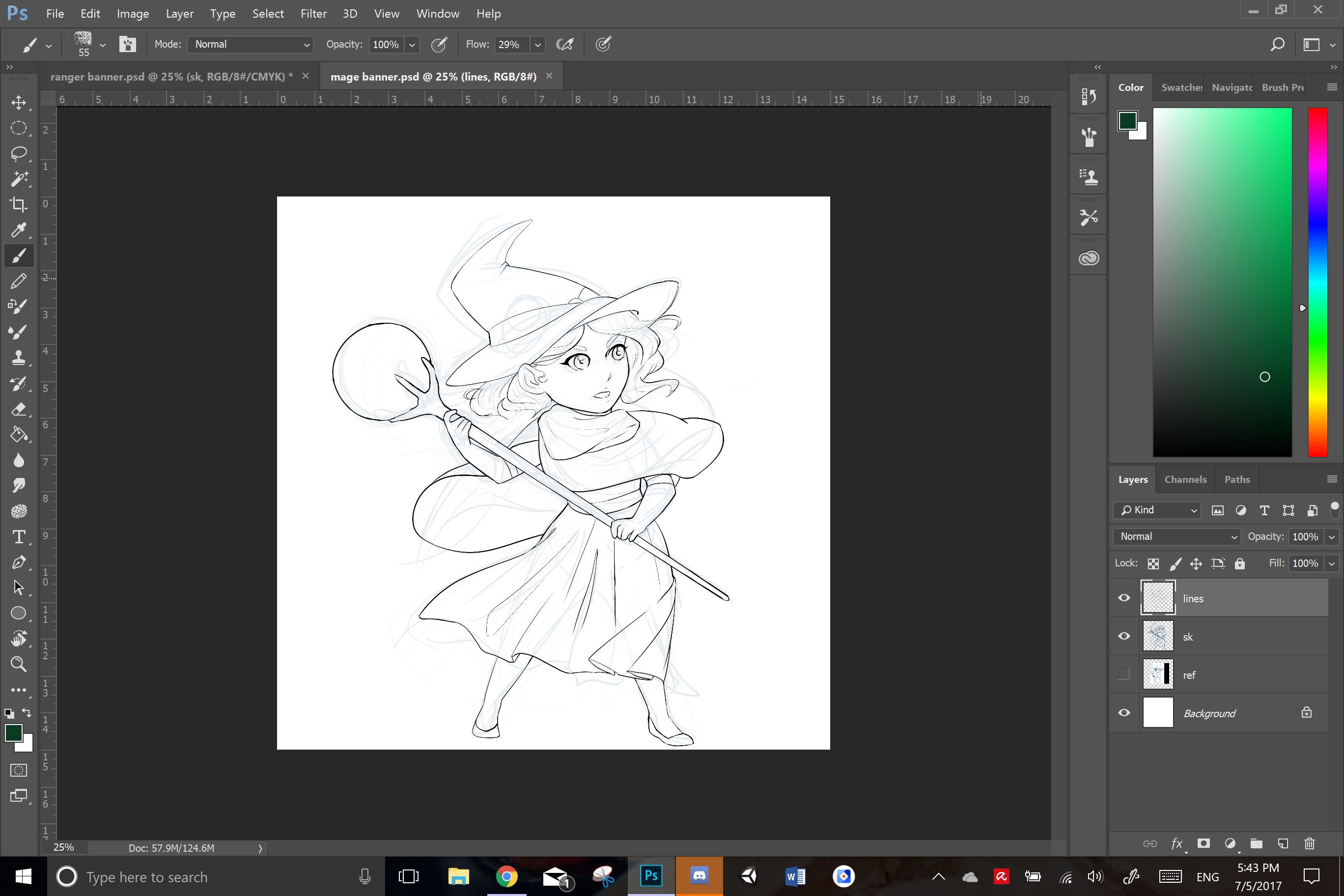Open the brush Opacity slider dropdown
Viewport: 1344px width, 896px height.
click(412, 45)
